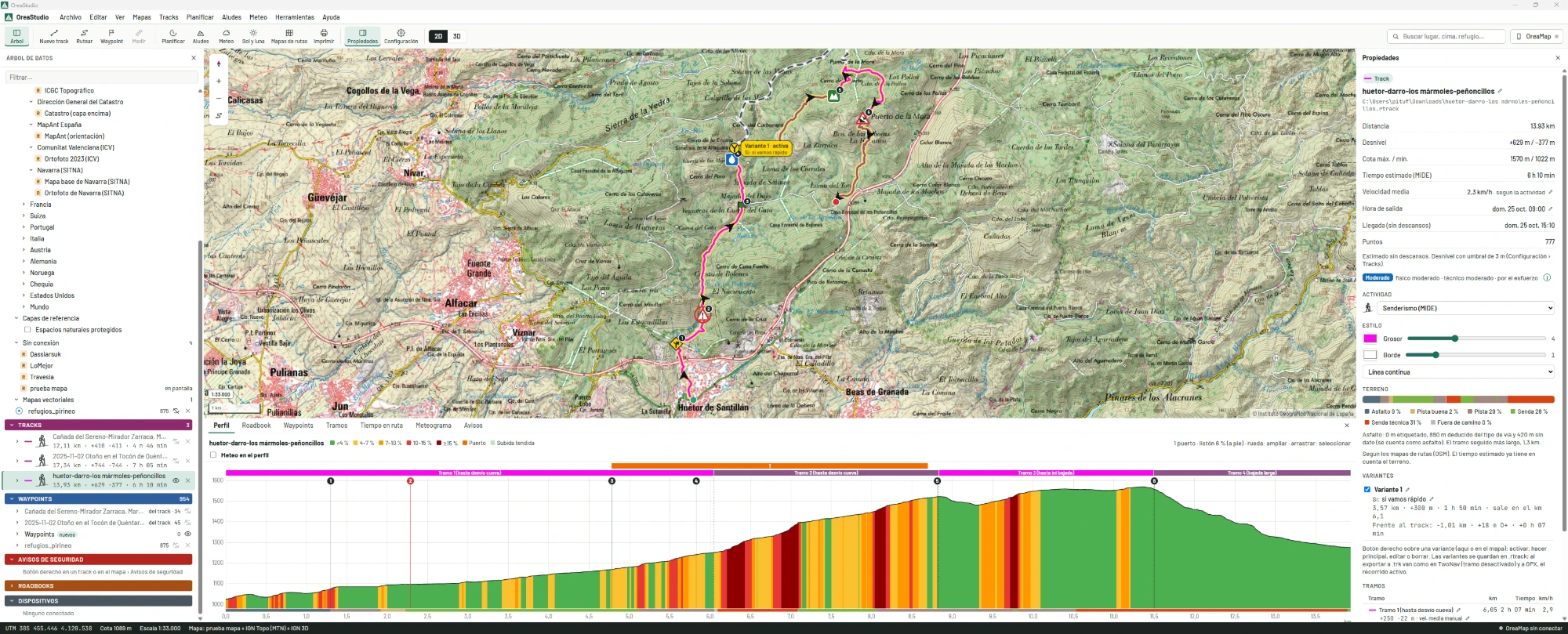Toggle the Propiedades panel button
The width and height of the screenshot is (1568, 634).
tap(362, 36)
